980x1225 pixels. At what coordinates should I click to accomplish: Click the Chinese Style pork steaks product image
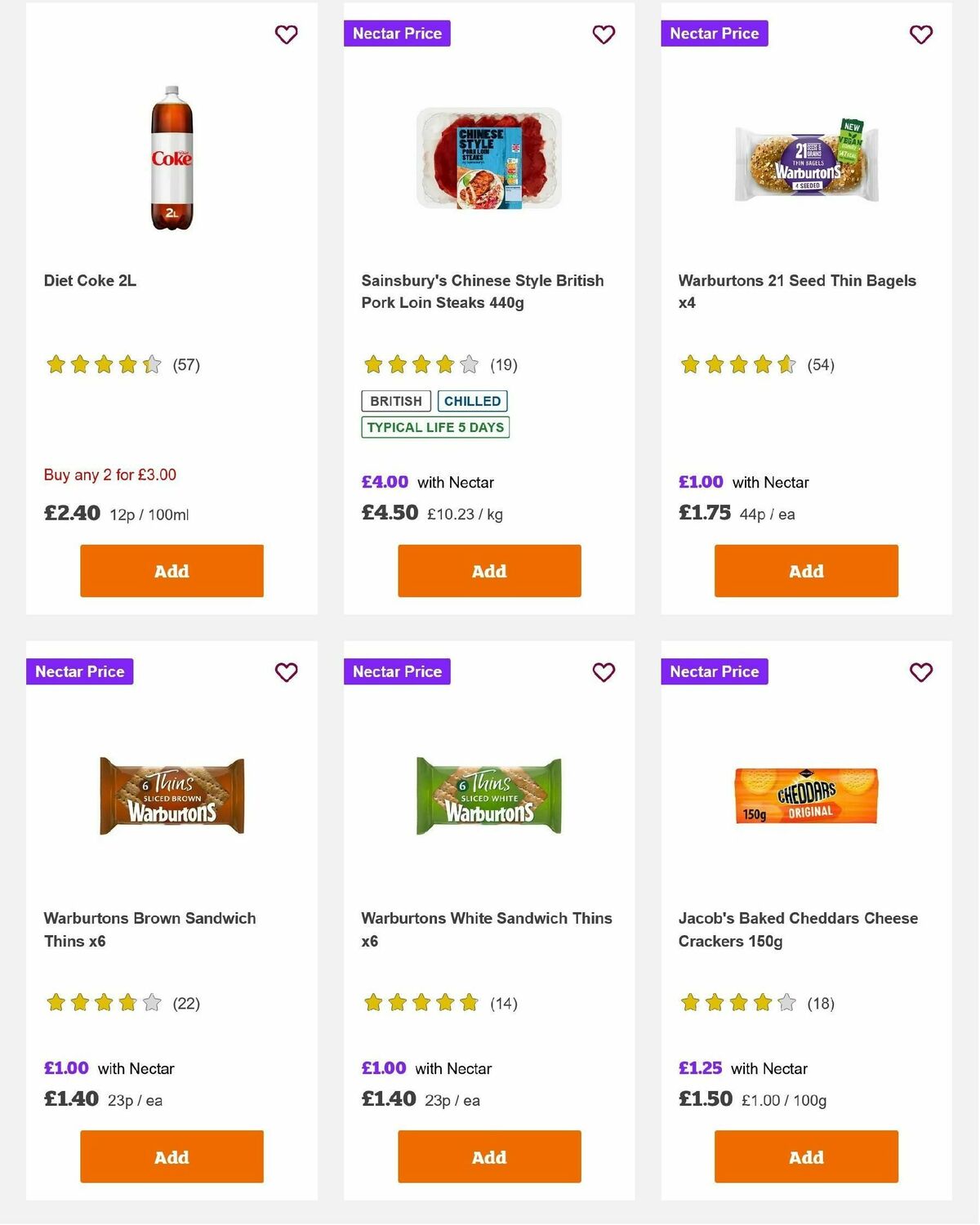point(488,159)
